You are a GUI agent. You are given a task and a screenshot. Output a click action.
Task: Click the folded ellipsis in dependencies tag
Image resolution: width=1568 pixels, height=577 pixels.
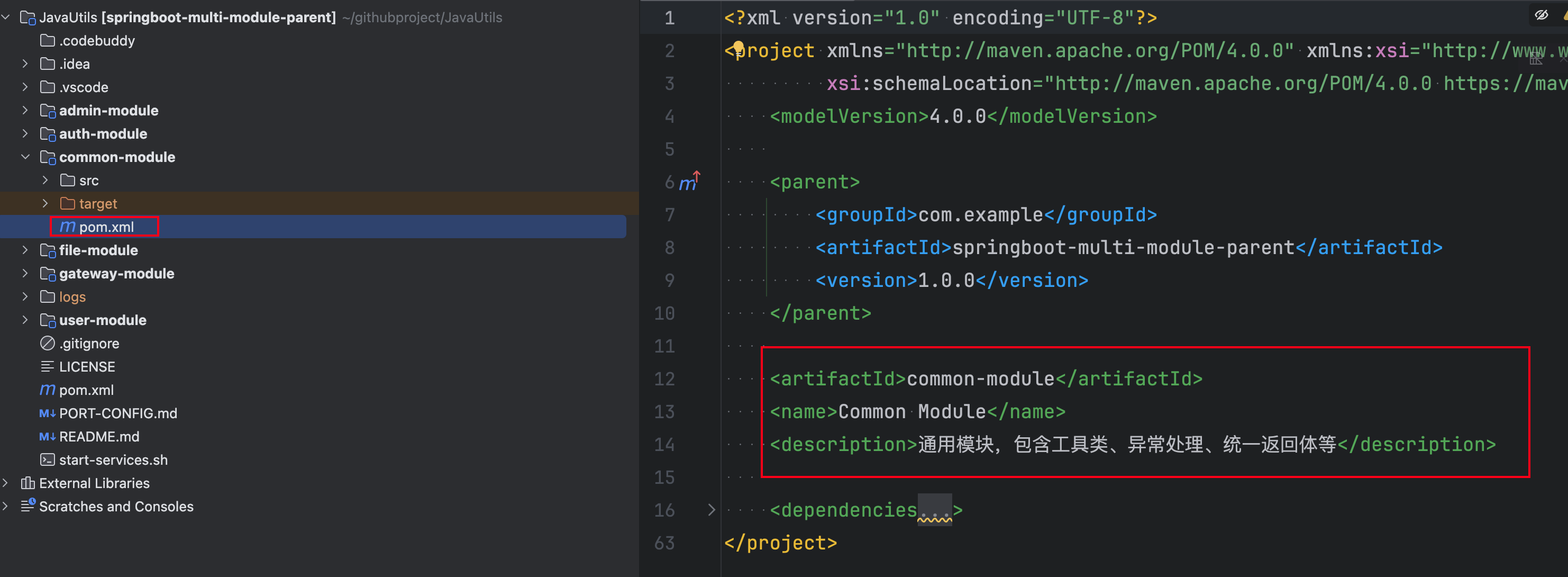[934, 510]
